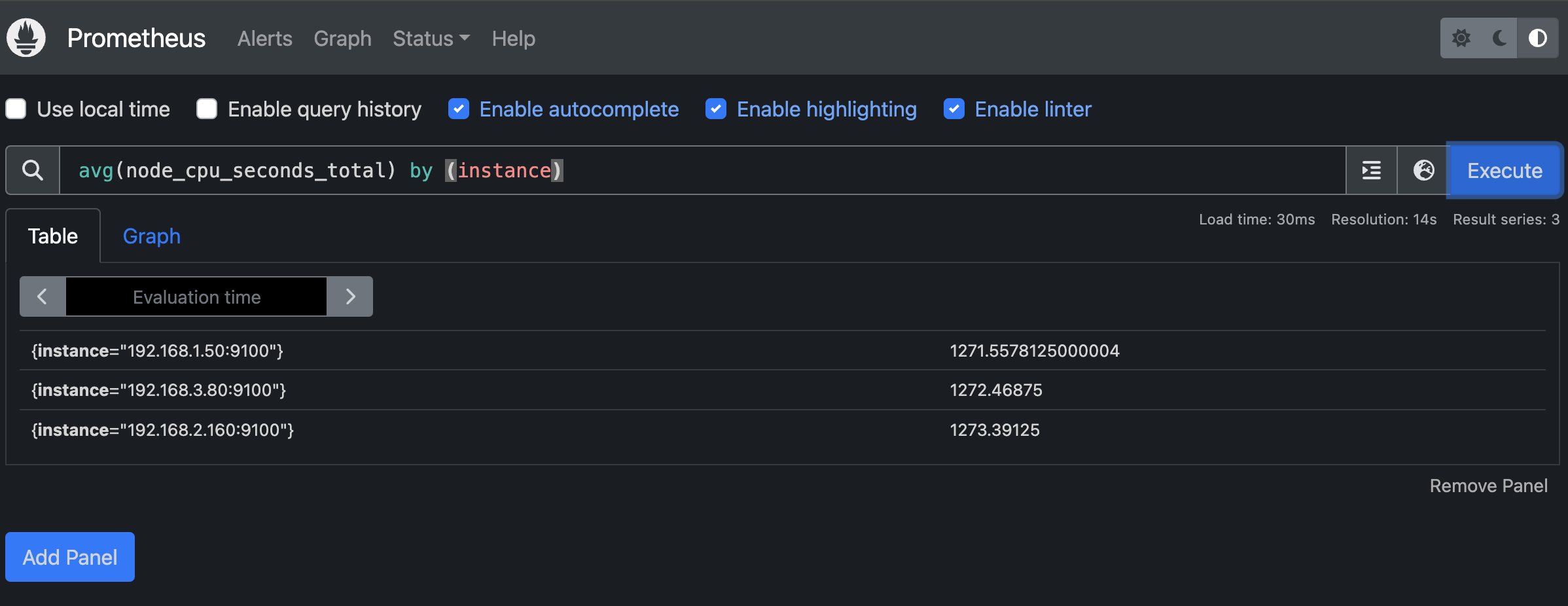Go to next evaluation time arrow
Image resolution: width=1568 pixels, height=606 pixels.
[x=350, y=296]
